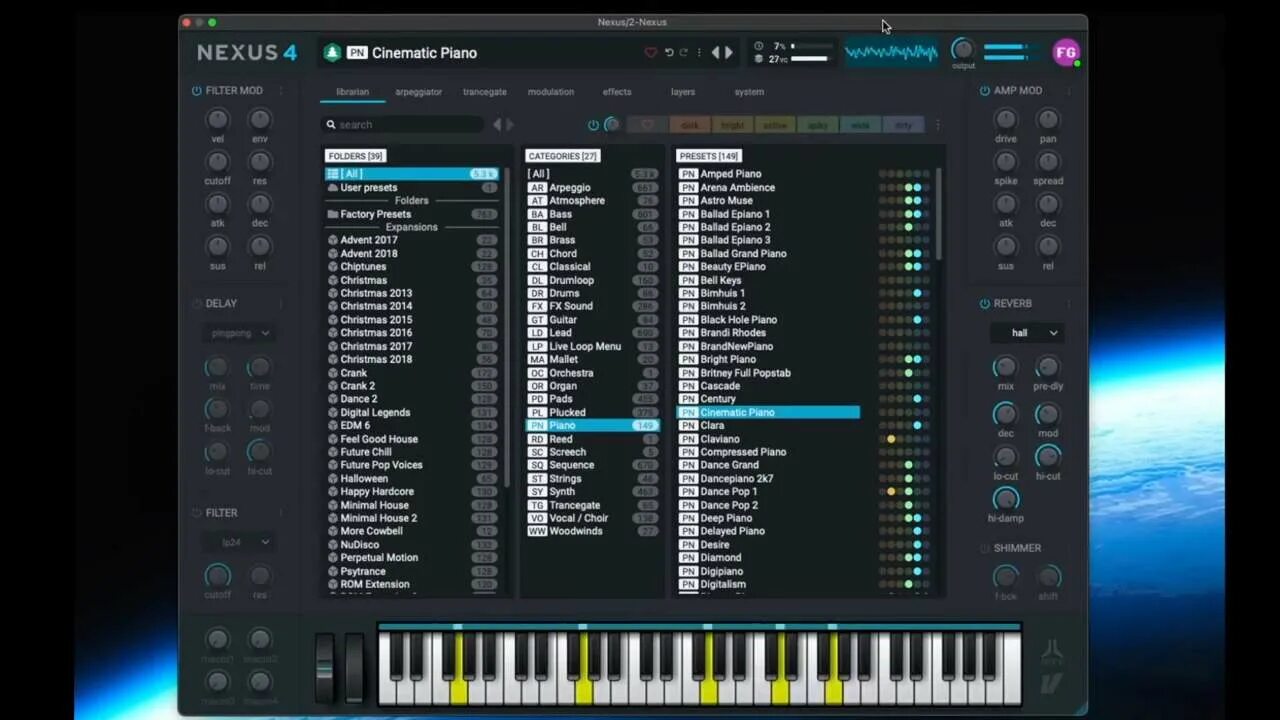This screenshot has width=1280, height=720.
Task: Select the 'Vocal / Choir' category
Action: [592, 518]
